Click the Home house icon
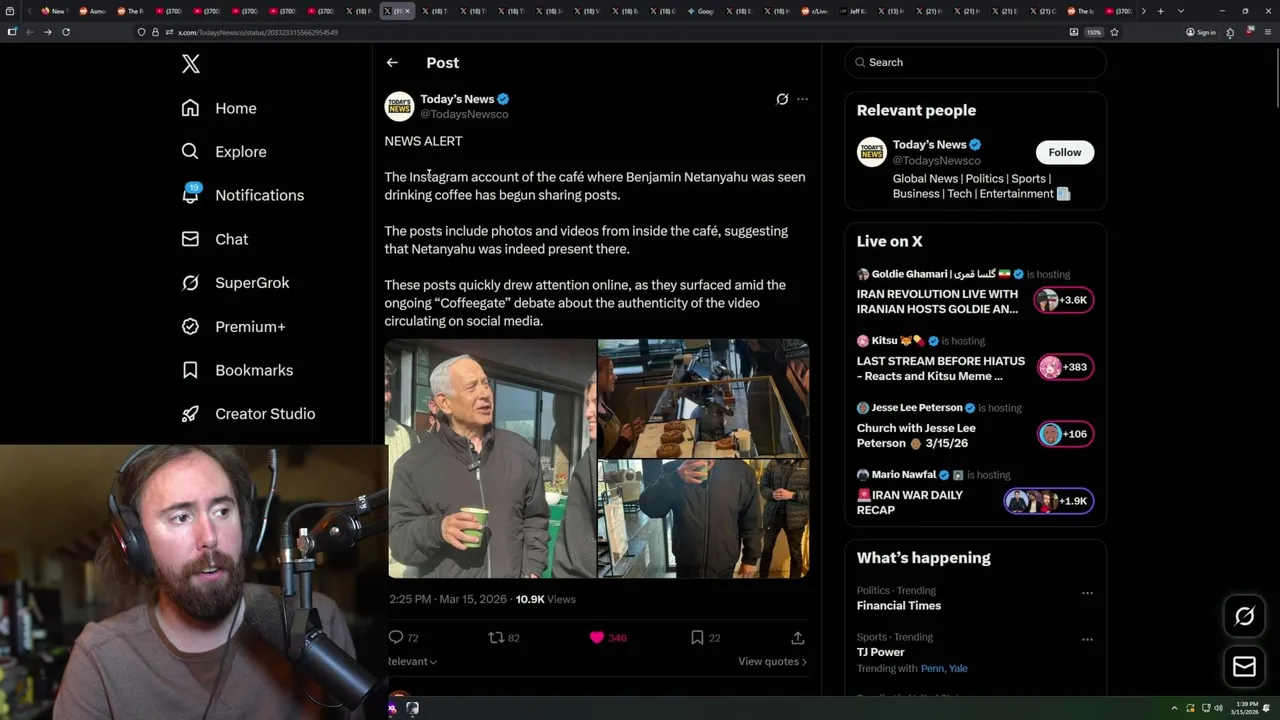1280x720 pixels. [190, 108]
